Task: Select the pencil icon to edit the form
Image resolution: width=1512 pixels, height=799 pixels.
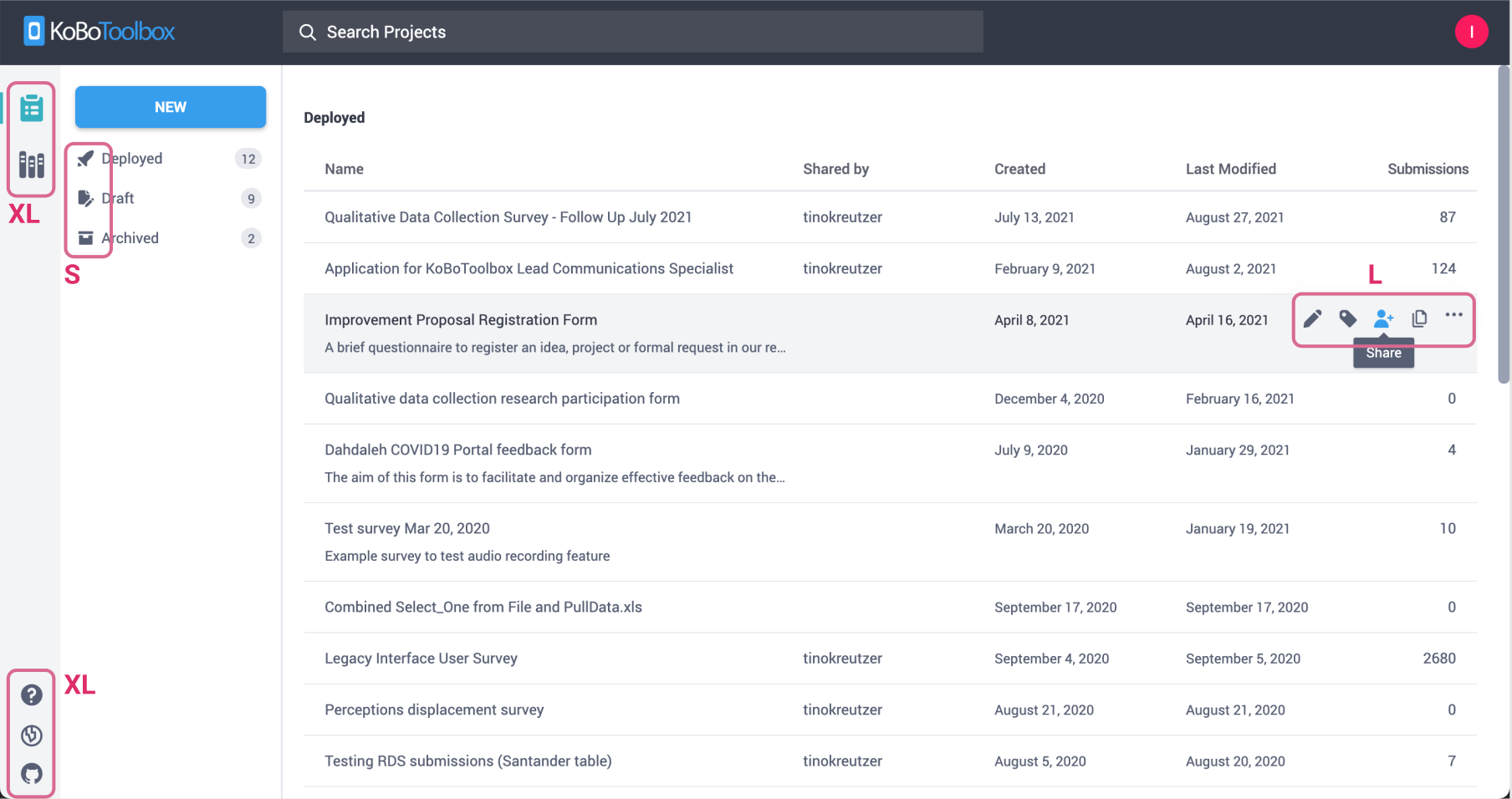Action: click(x=1312, y=318)
